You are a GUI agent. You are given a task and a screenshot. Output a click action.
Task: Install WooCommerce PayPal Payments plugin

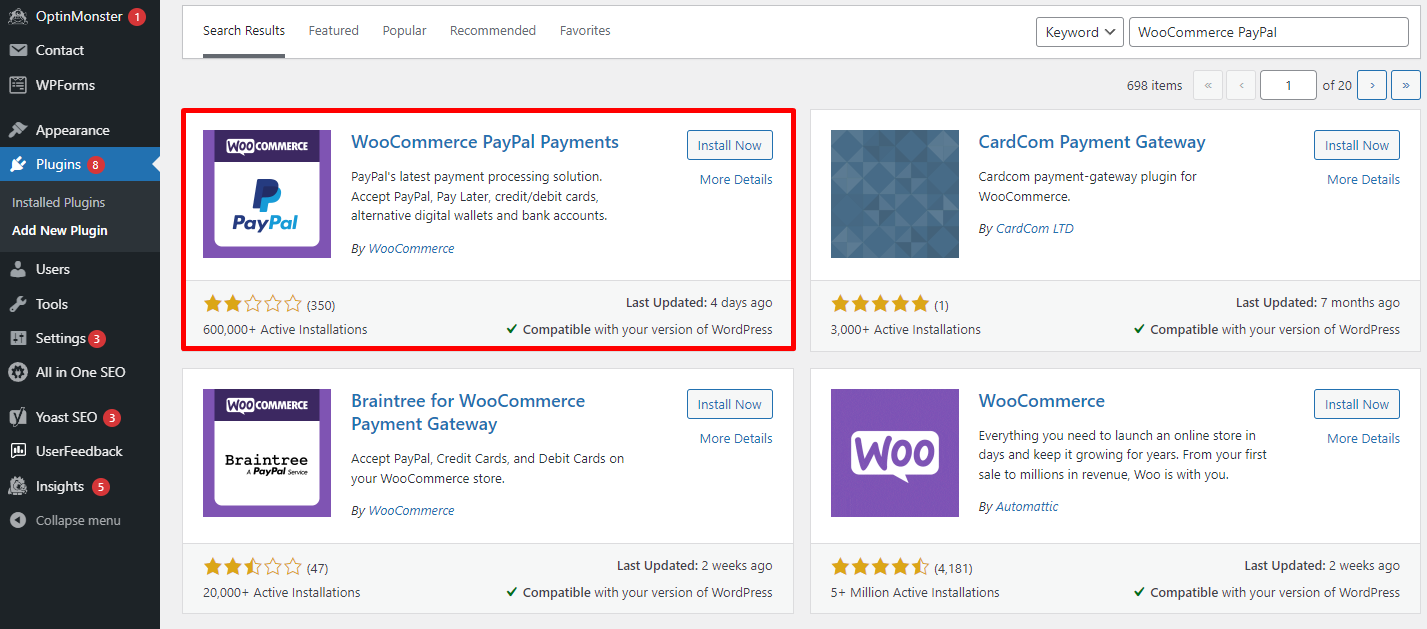coord(730,145)
